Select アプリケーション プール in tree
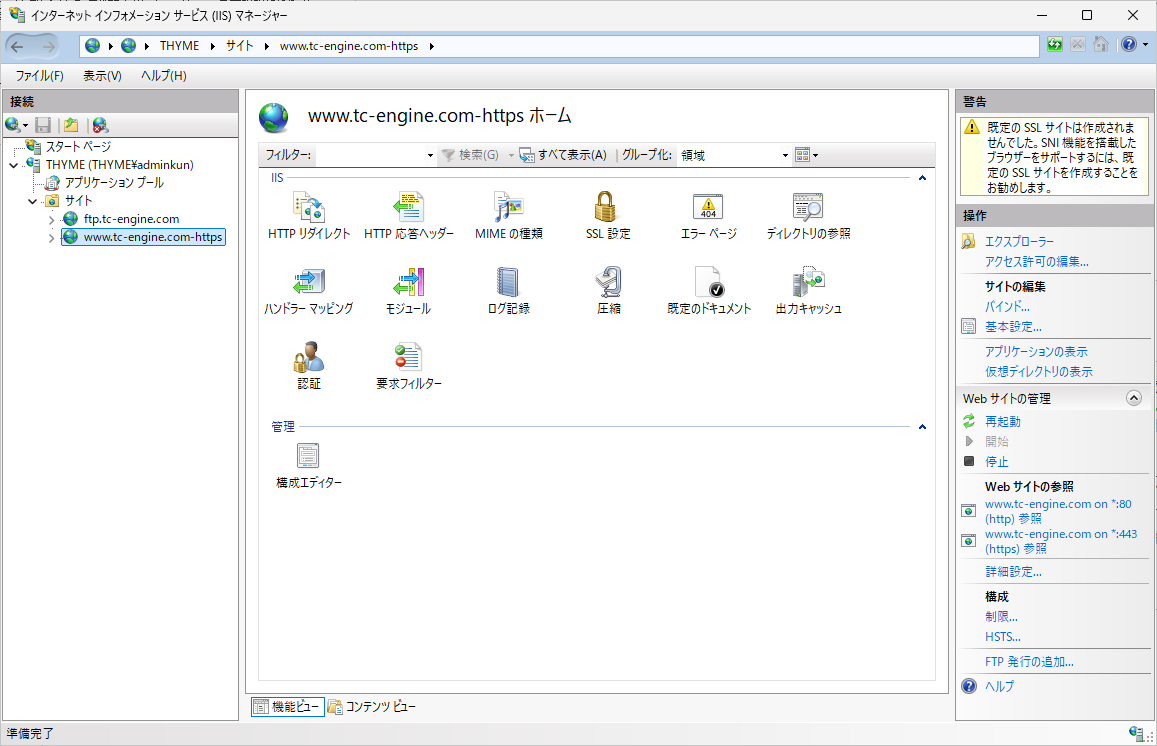The height and width of the screenshot is (746, 1157). pos(114,182)
